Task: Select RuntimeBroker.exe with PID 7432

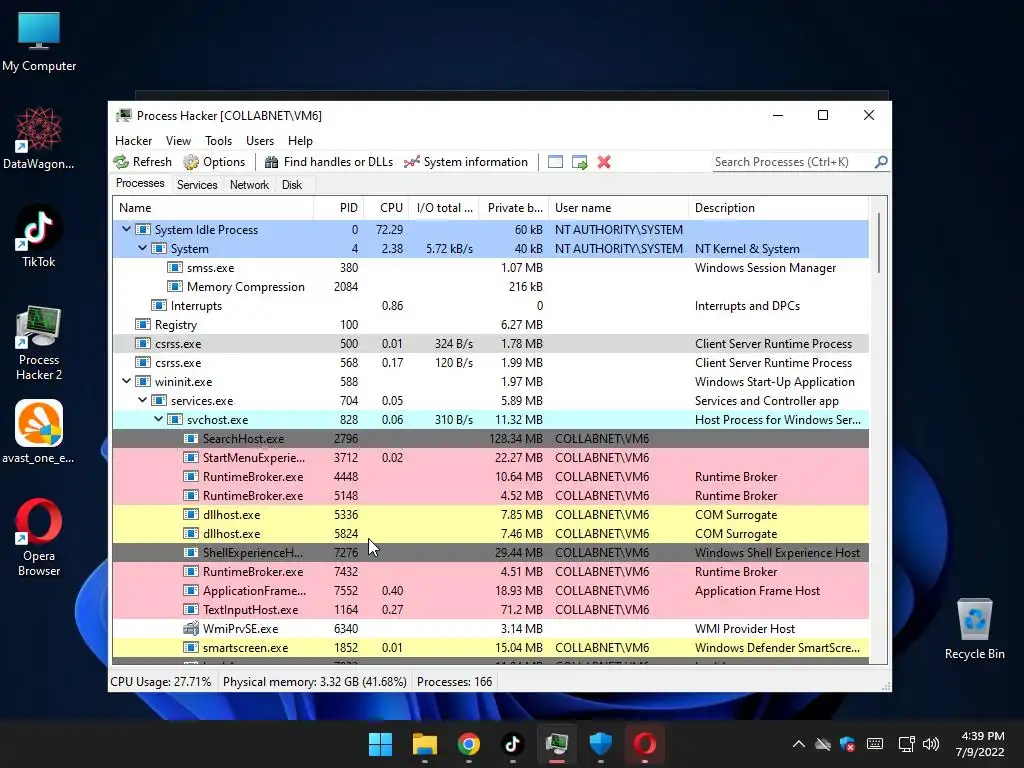Action: (490, 571)
